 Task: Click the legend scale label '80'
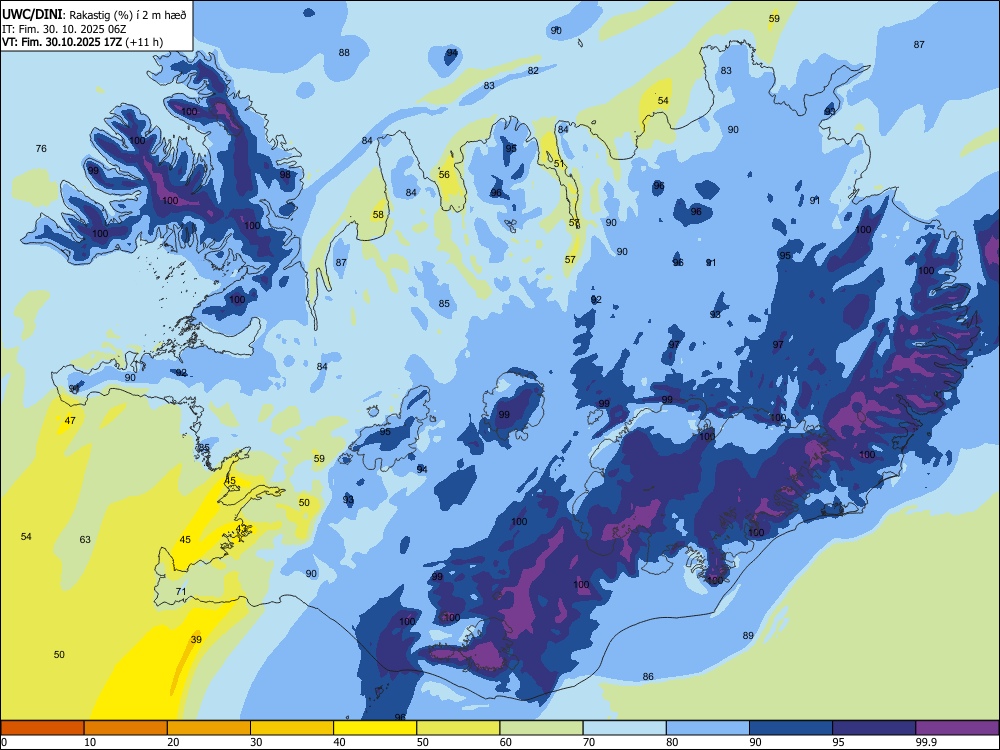click(672, 742)
